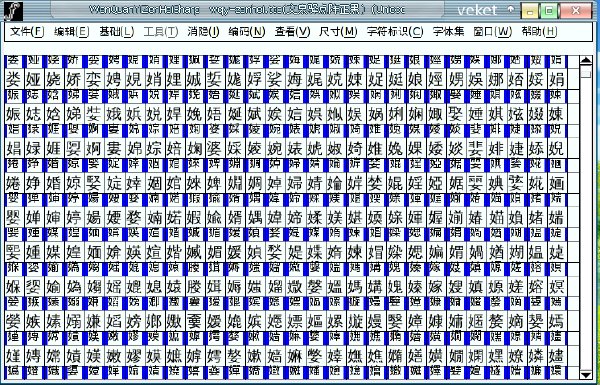The width and height of the screenshot is (600, 385).
Task: Select the 嫦 glyph cell
Action: pyautogui.click(x=54, y=356)
